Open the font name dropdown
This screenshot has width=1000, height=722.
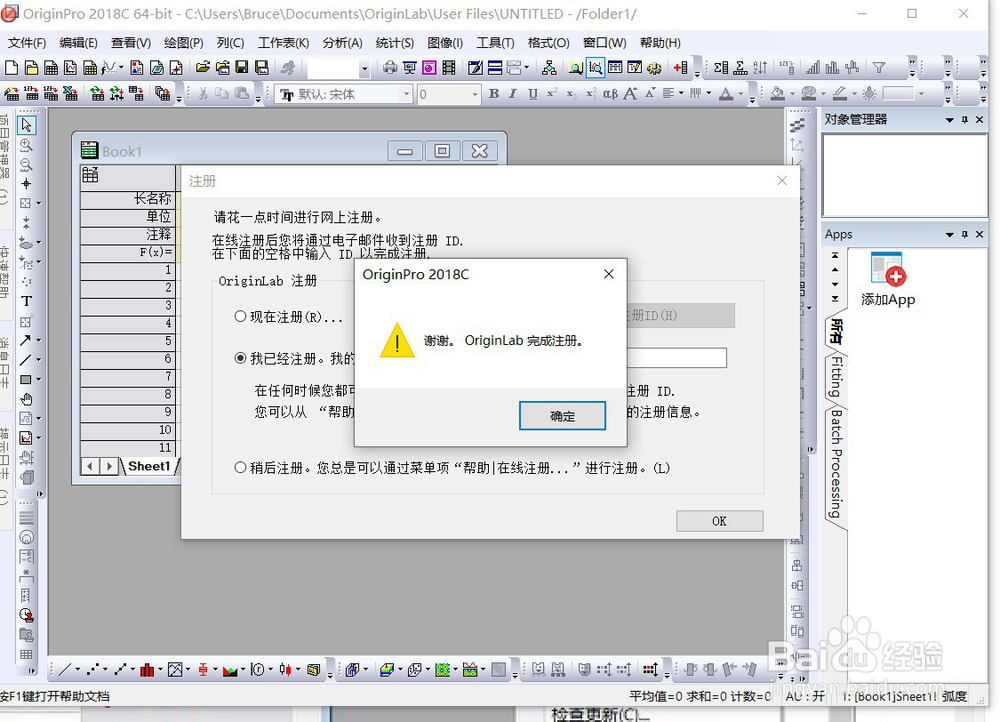pyautogui.click(x=407, y=94)
